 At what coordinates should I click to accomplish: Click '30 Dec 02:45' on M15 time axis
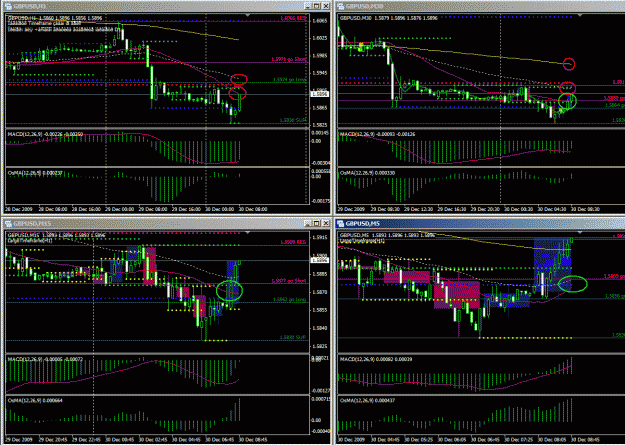(152, 439)
